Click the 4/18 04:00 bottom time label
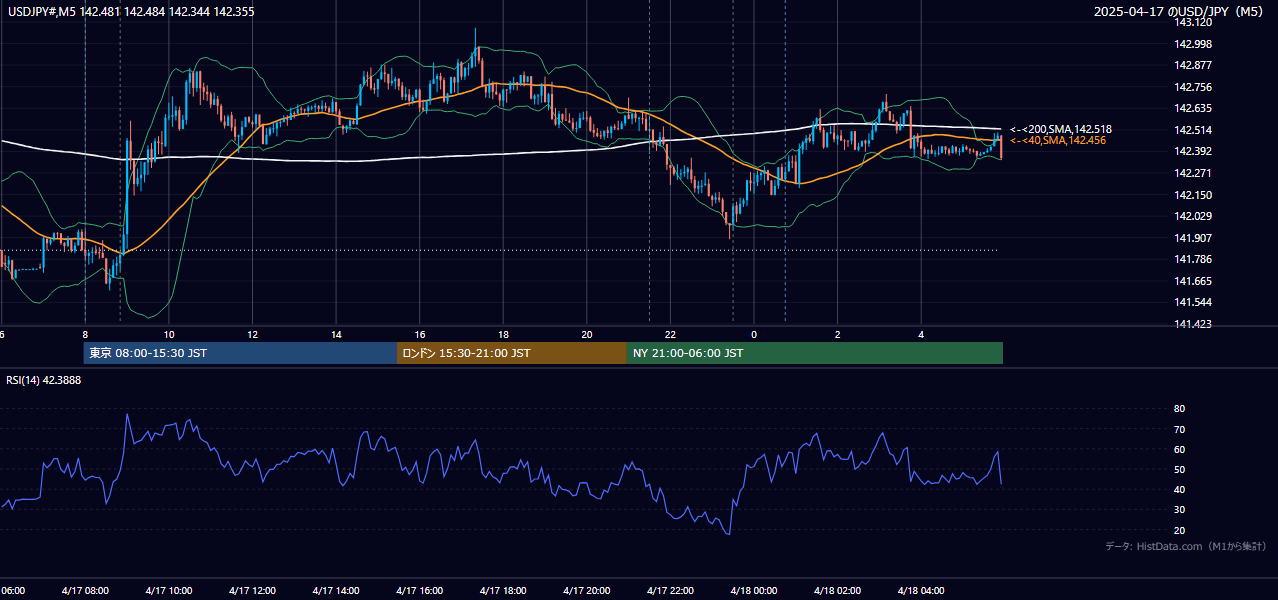1278x600 pixels. (921, 590)
